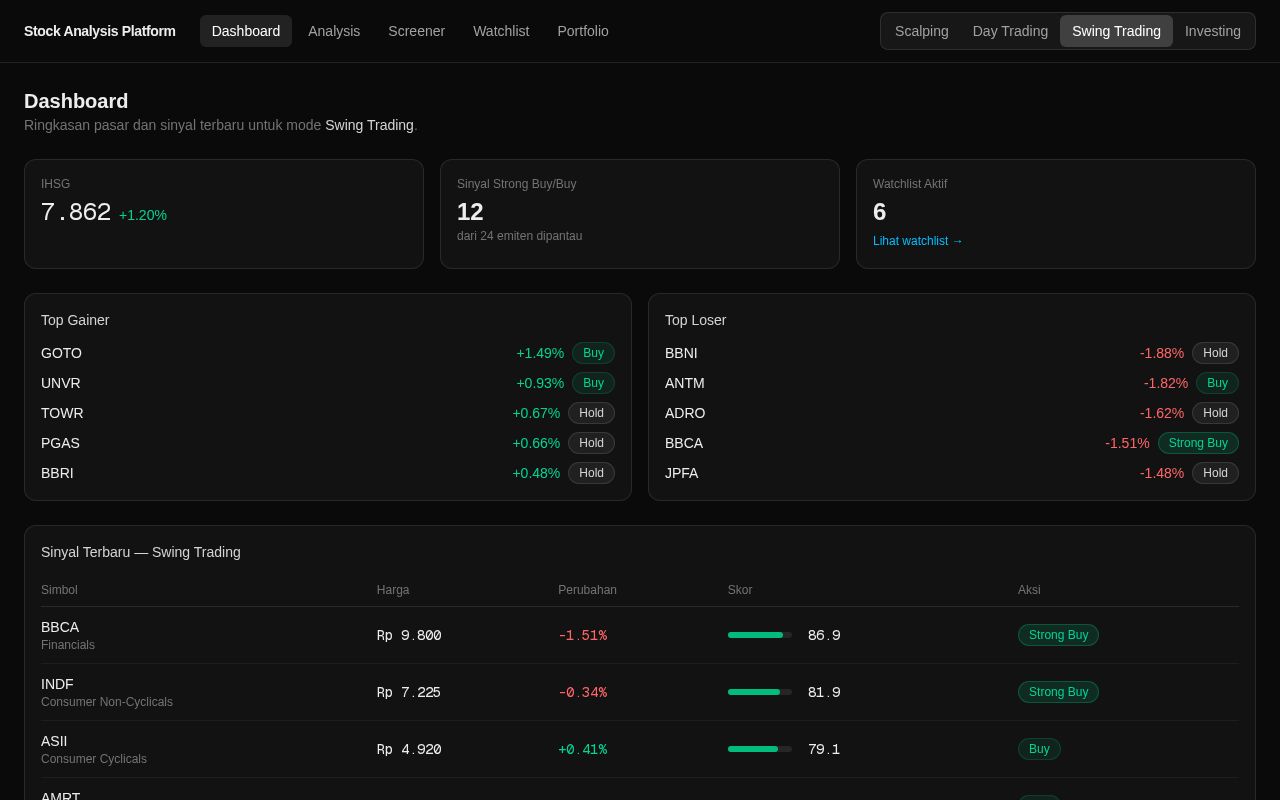Open the Portfolio page
The width and height of the screenshot is (1280, 800).
[x=583, y=31]
